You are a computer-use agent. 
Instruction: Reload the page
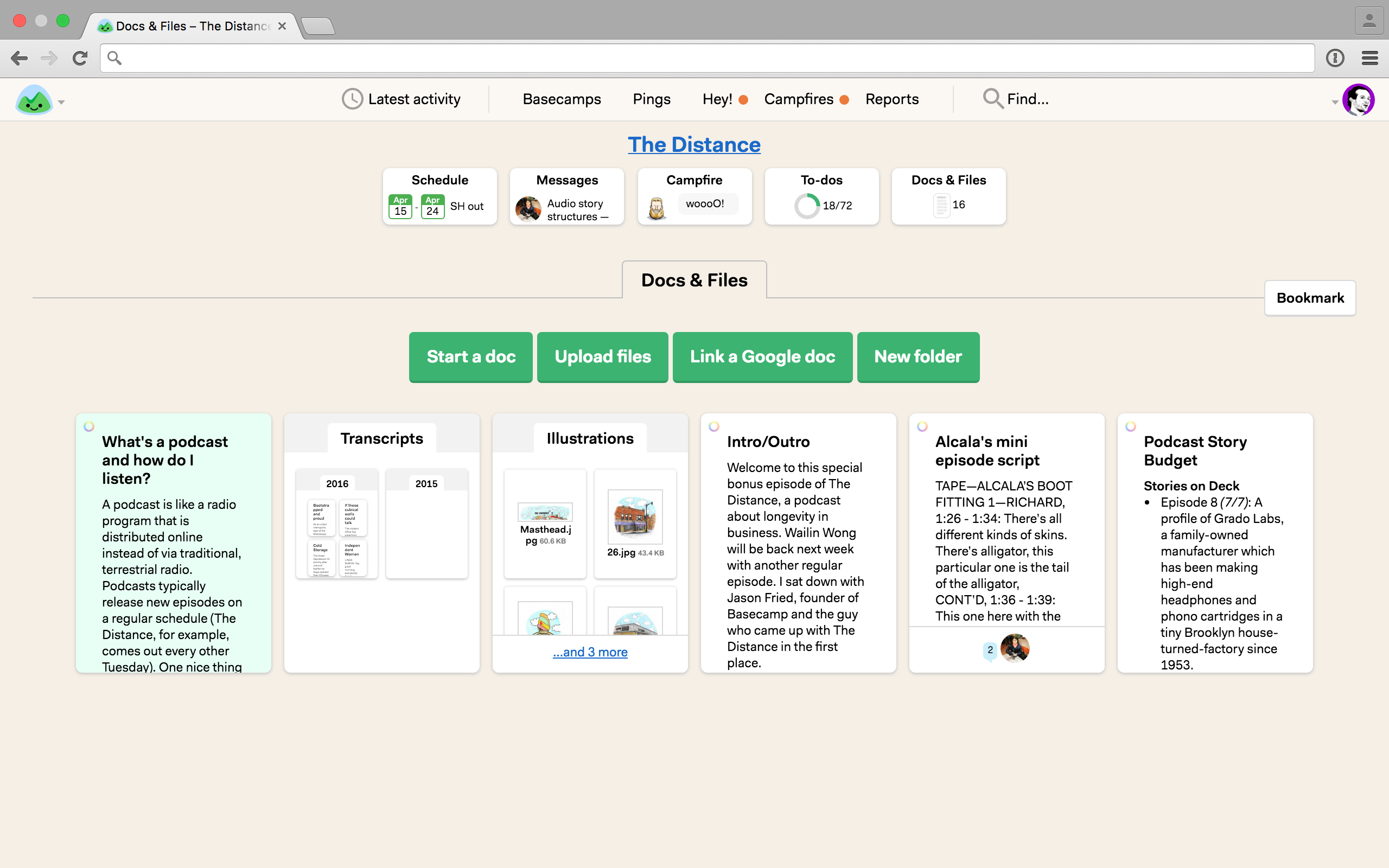[x=80, y=58]
